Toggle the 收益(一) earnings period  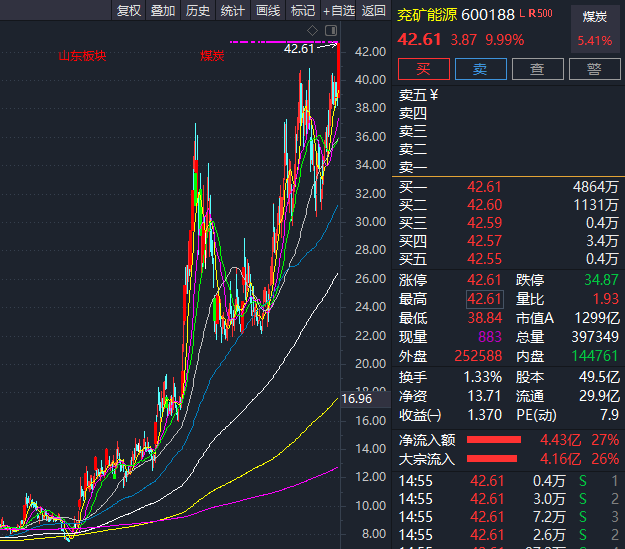[x=420, y=414]
